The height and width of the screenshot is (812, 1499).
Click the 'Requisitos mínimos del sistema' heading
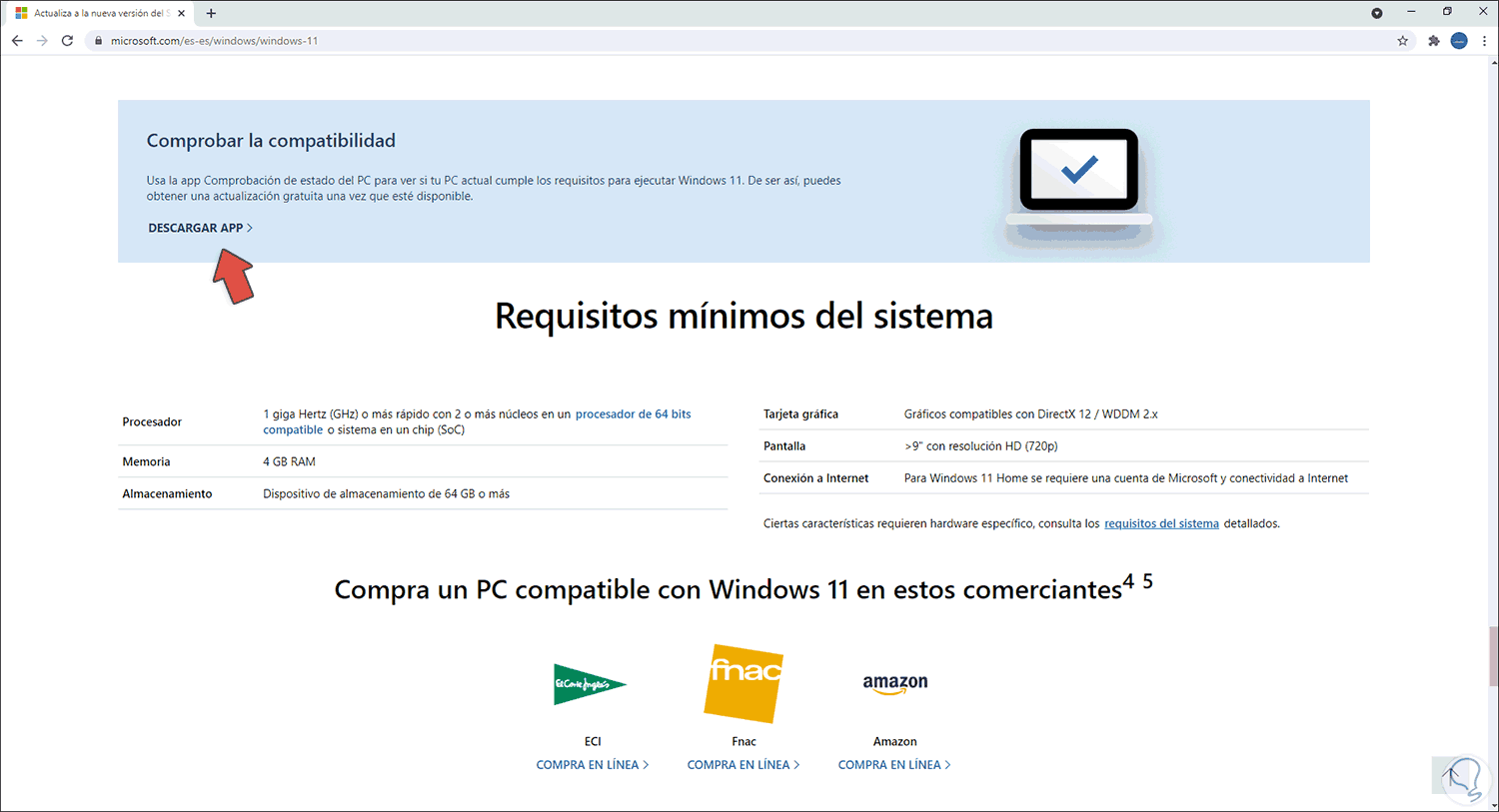(x=744, y=316)
